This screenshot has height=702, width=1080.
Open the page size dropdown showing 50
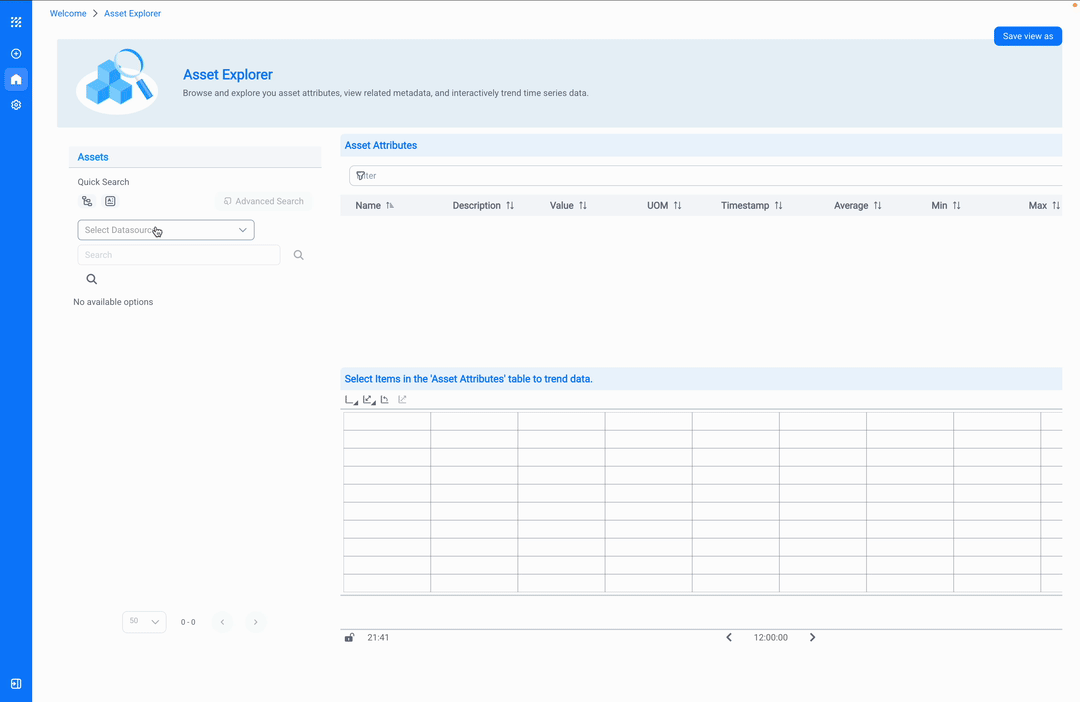click(144, 621)
